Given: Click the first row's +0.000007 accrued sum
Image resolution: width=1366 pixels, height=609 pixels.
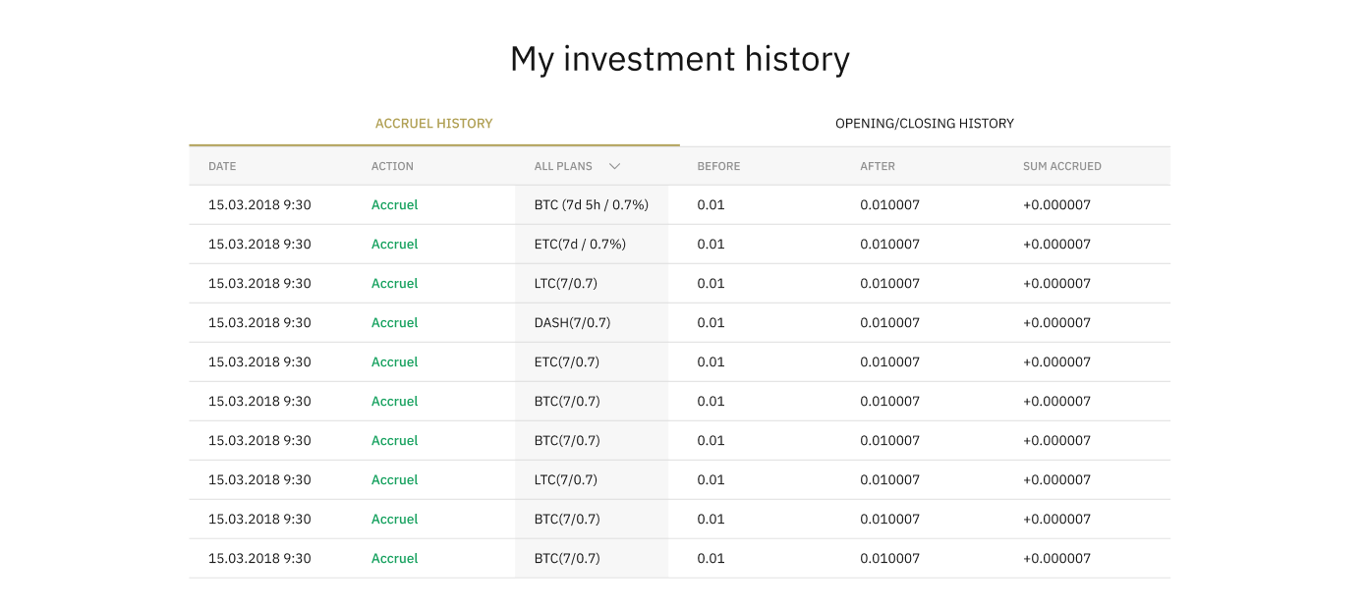Looking at the screenshot, I should [1056, 205].
